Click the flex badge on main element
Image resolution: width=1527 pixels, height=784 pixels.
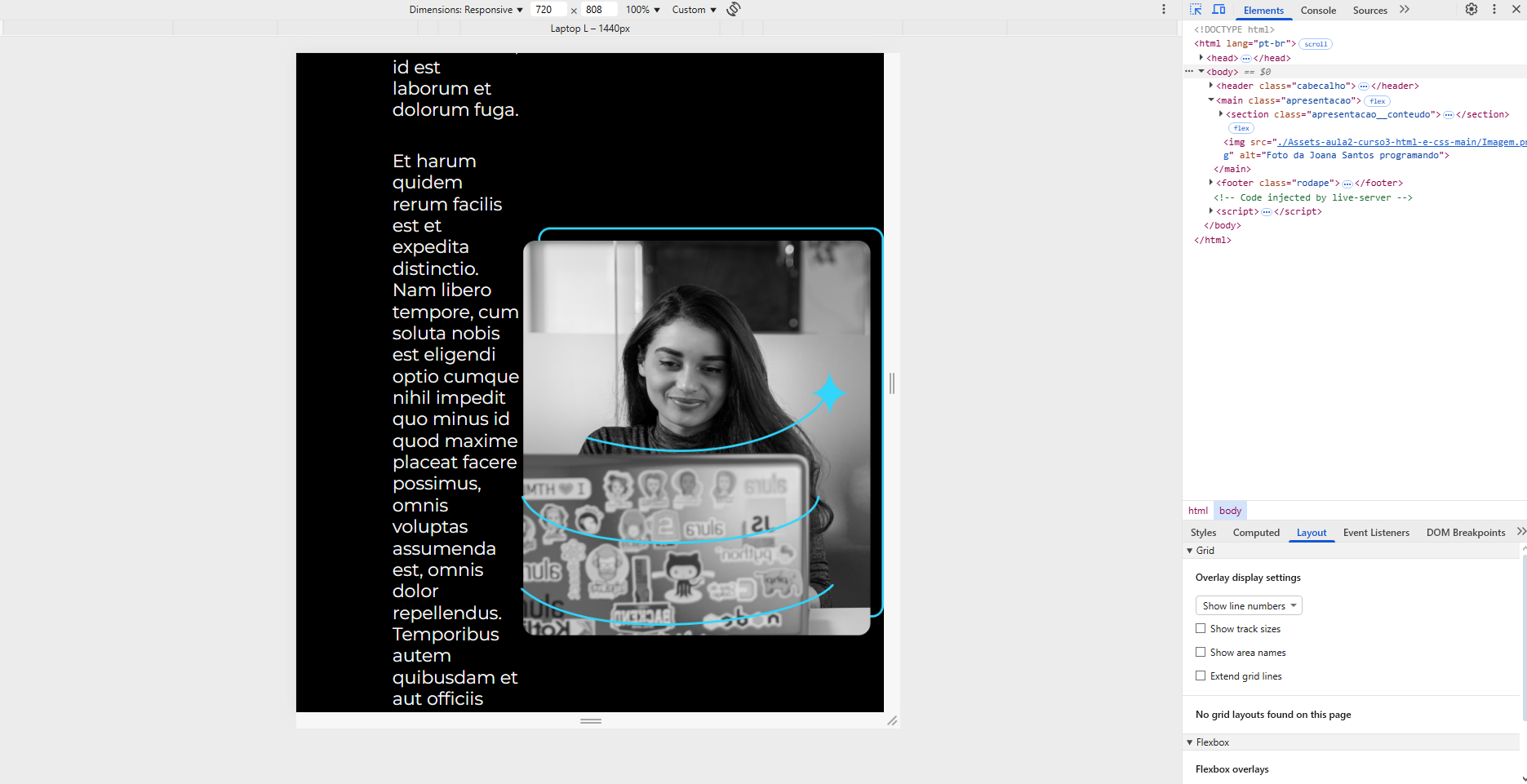[1378, 101]
